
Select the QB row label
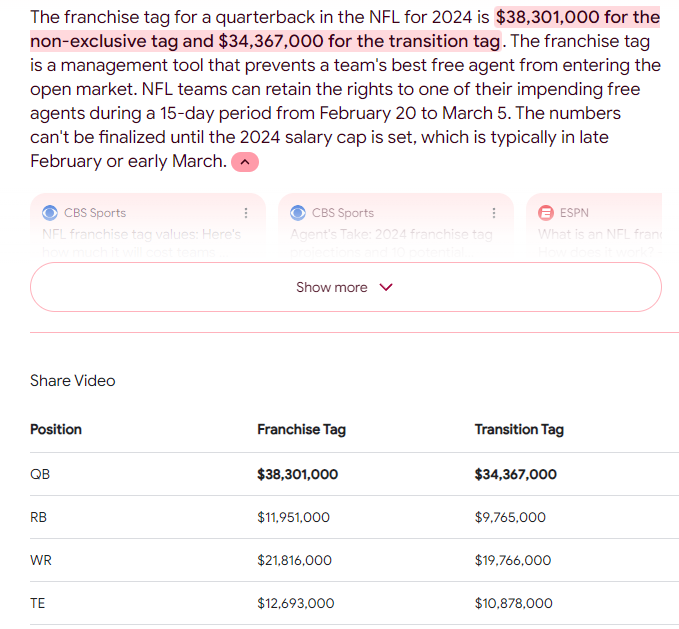coord(40,474)
